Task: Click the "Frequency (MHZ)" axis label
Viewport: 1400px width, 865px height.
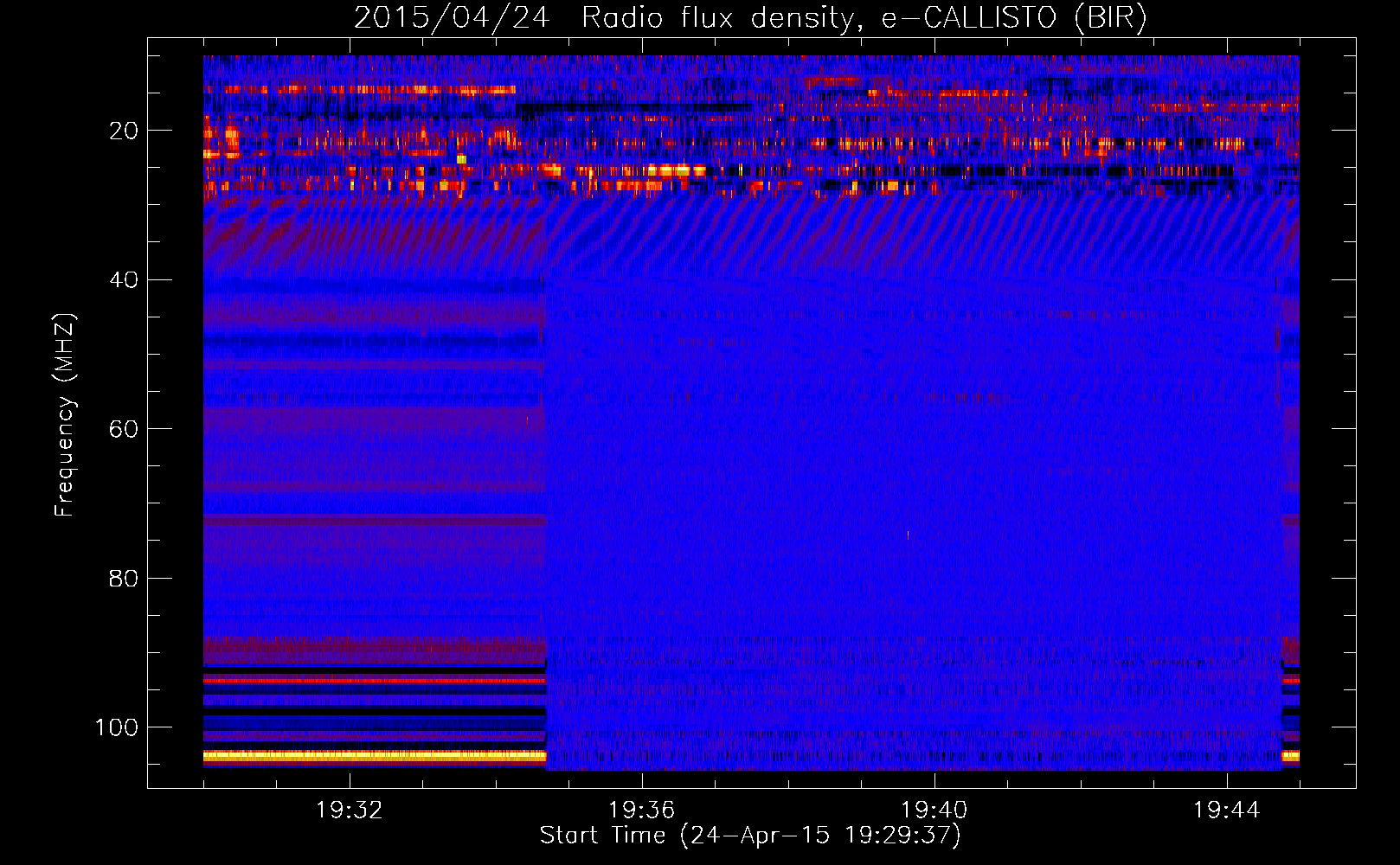Action: point(66,415)
